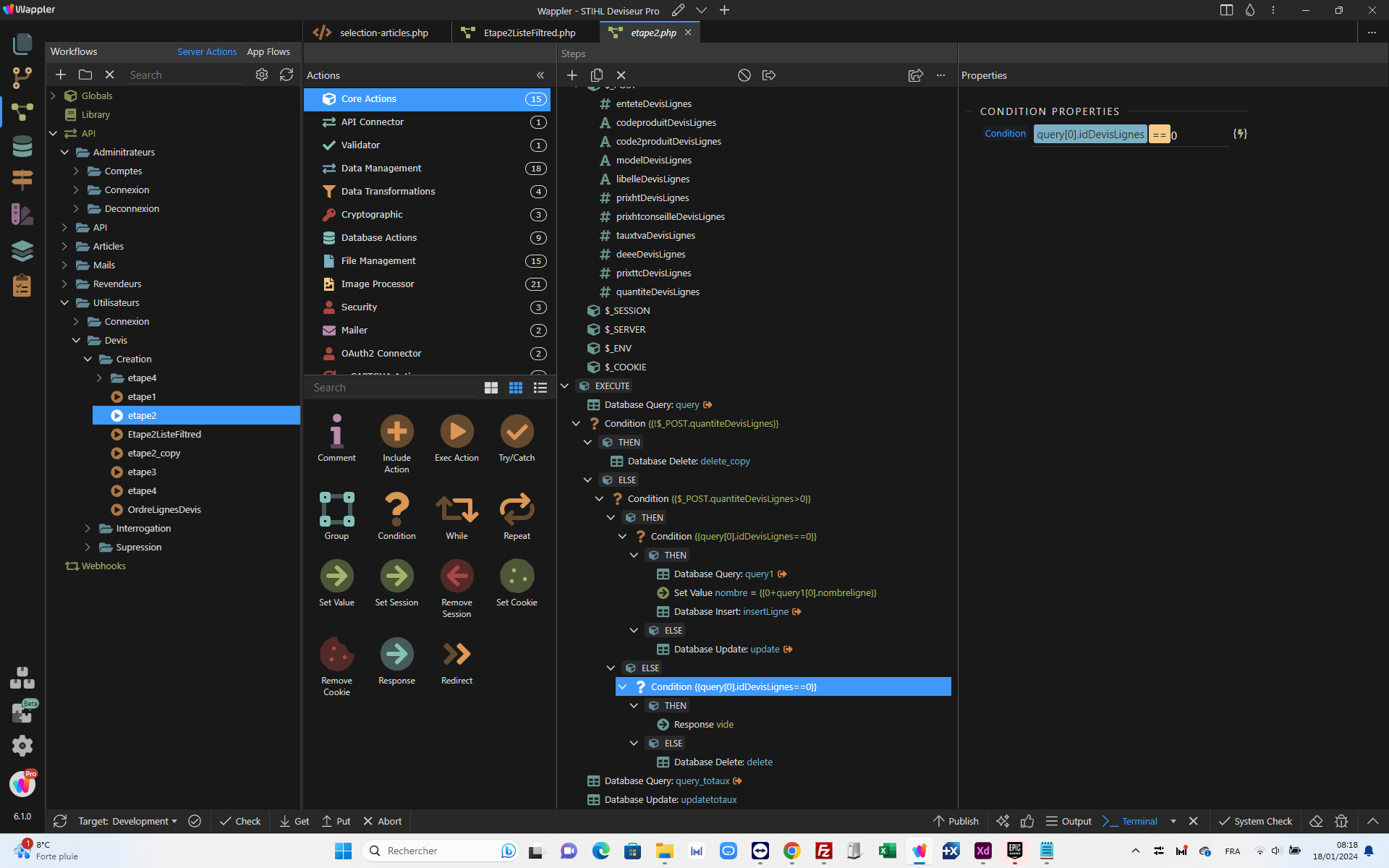The width and height of the screenshot is (1389, 868).
Task: Open the Target Development dropdown
Action: (127, 821)
